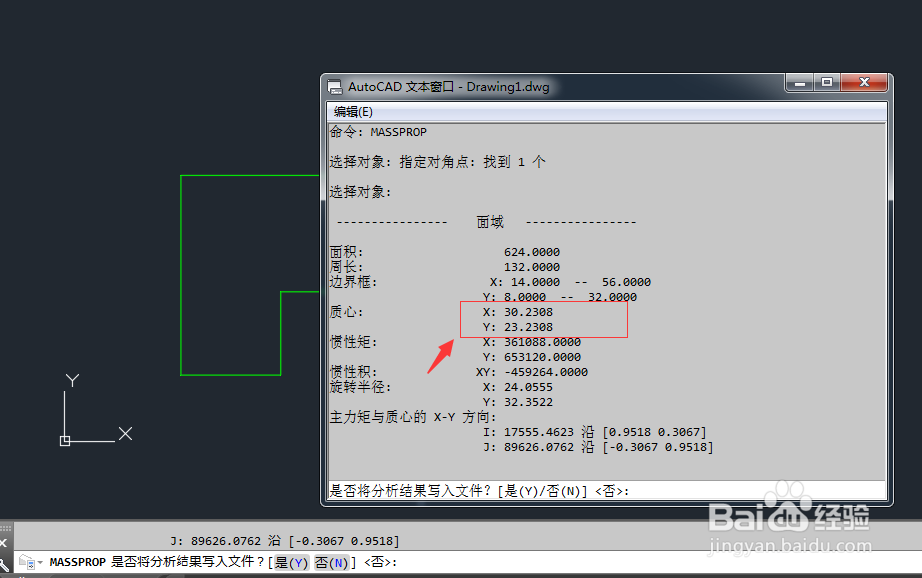Screen dimensions: 922x578
Task: Click the 选择对象: 指定对角点 line
Action: (x=437, y=162)
